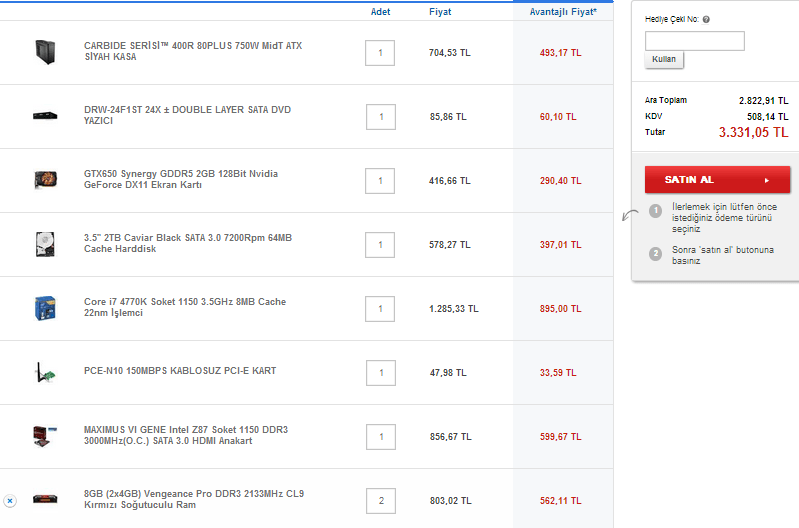Click the instruction text about 'satın al' button

pos(723,255)
